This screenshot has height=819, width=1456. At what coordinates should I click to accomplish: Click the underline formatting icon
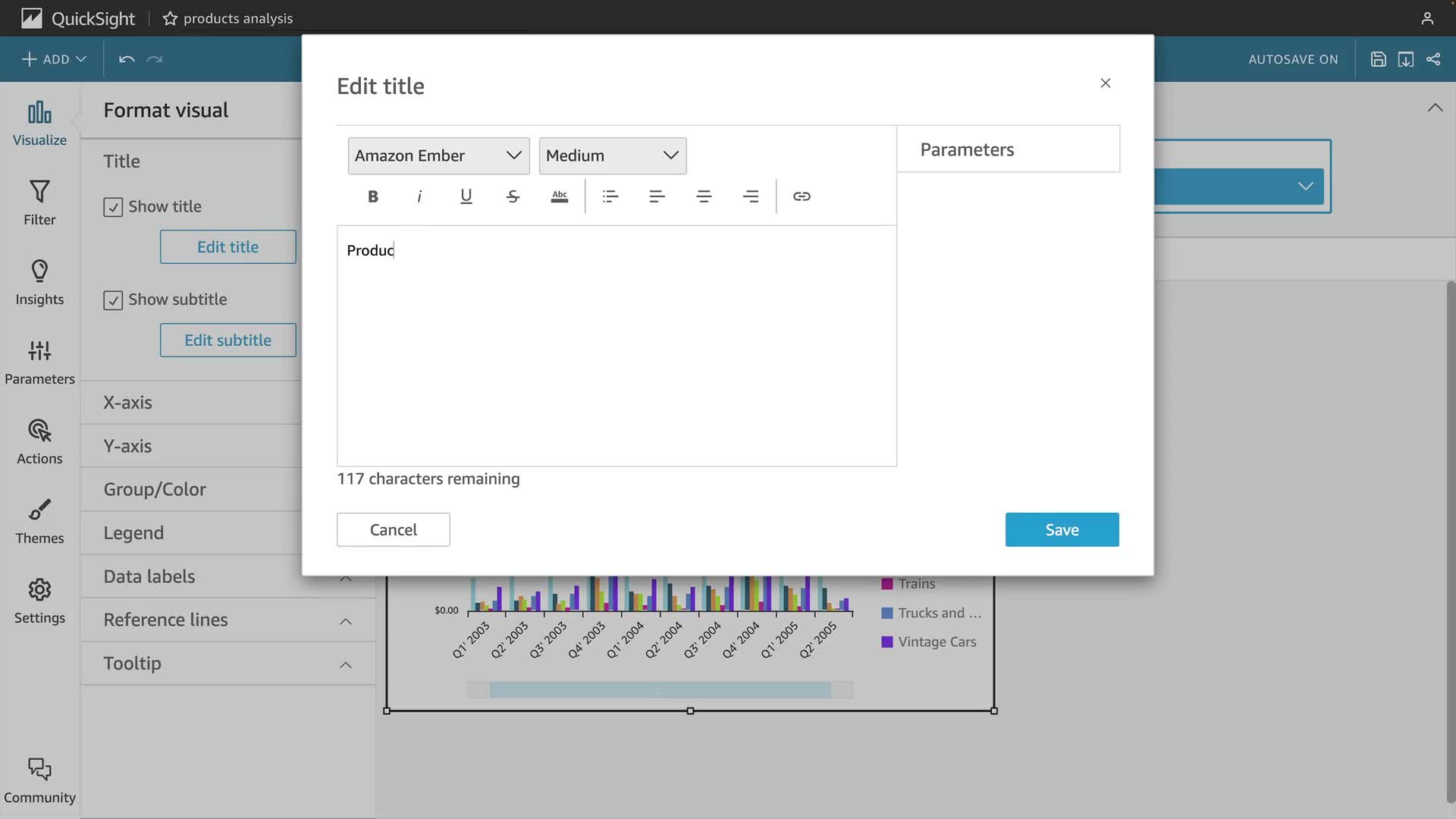(x=466, y=196)
